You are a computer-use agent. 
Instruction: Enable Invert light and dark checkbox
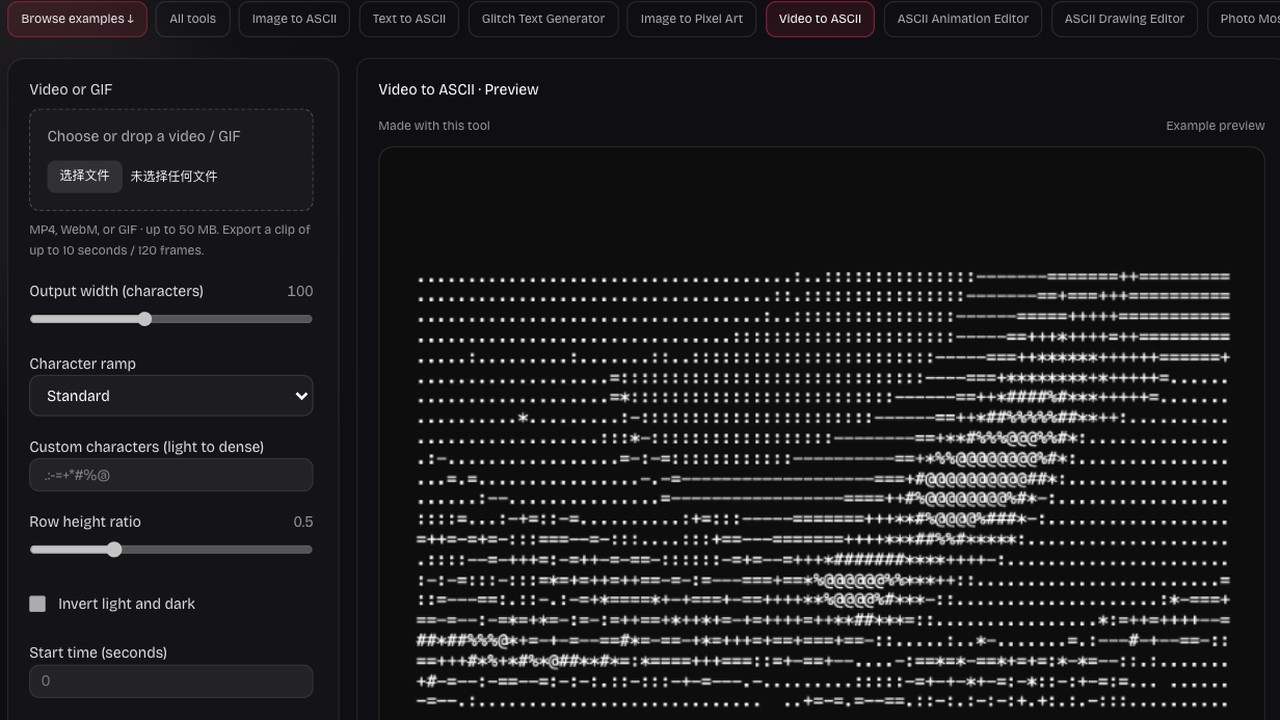pyautogui.click(x=38, y=604)
